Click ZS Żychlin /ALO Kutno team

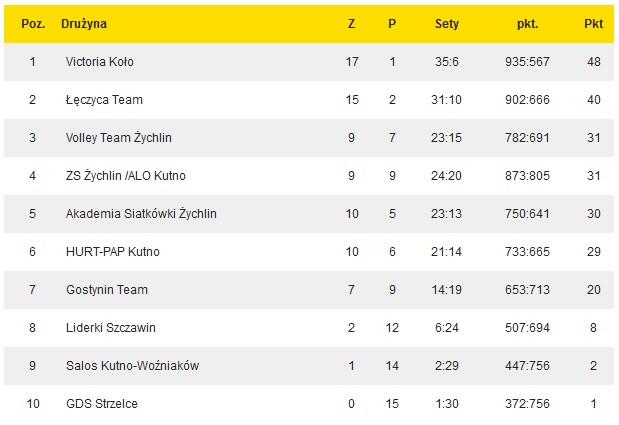point(125,176)
